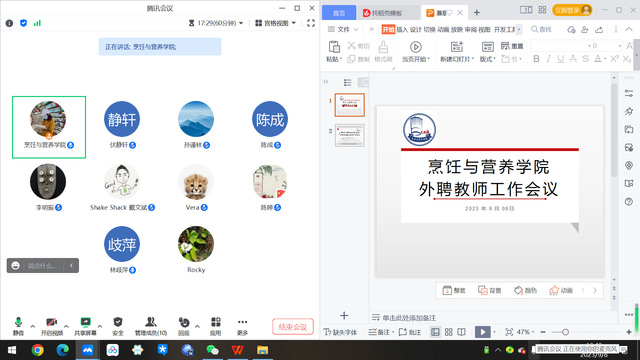Open the grid view layout dropdown
This screenshot has height=360, width=640.
click(x=276, y=23)
